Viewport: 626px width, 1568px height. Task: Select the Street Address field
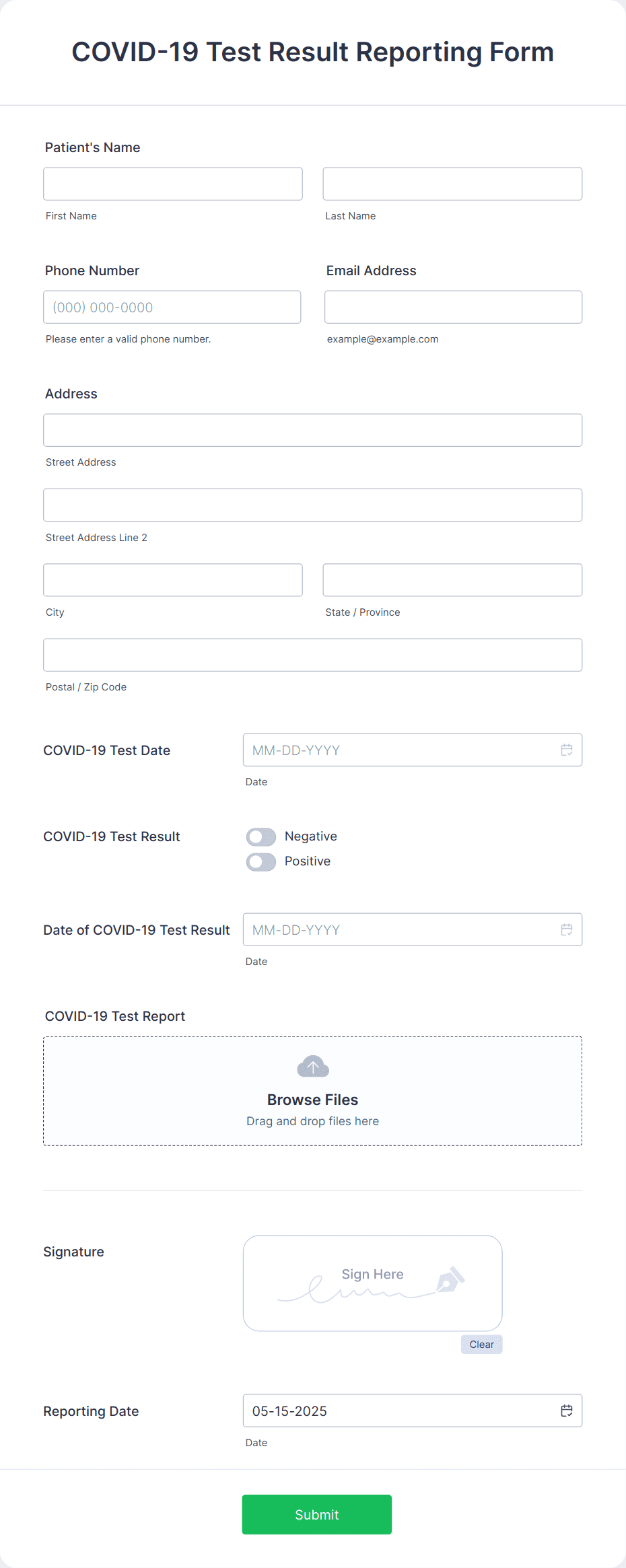coord(312,429)
